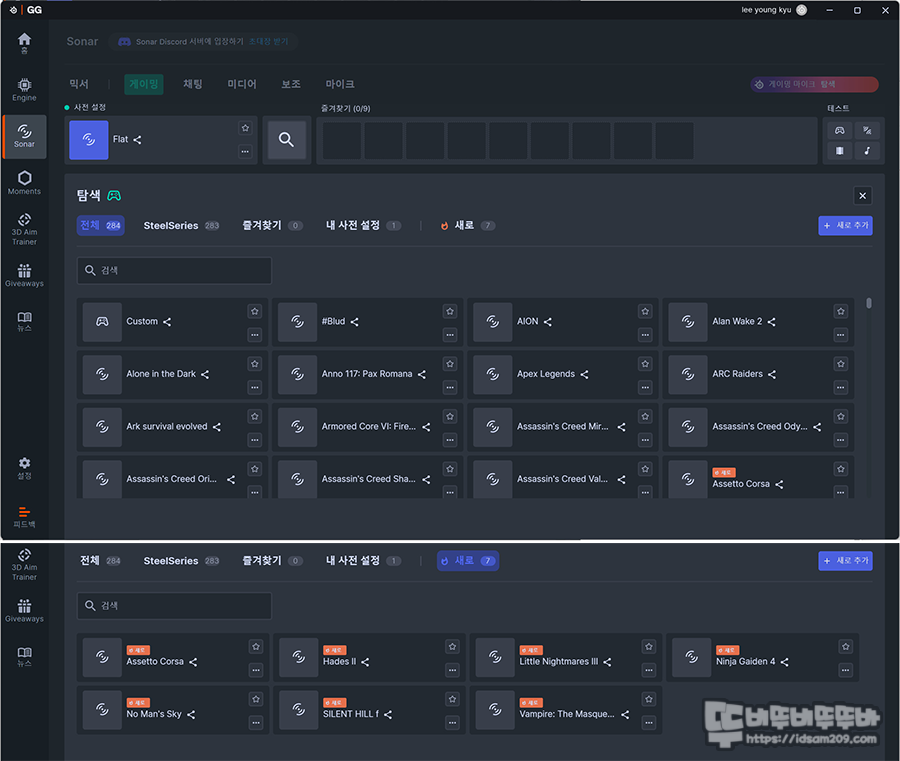Share the Apex Legends preset
This screenshot has width=900, height=761.
pos(584,374)
